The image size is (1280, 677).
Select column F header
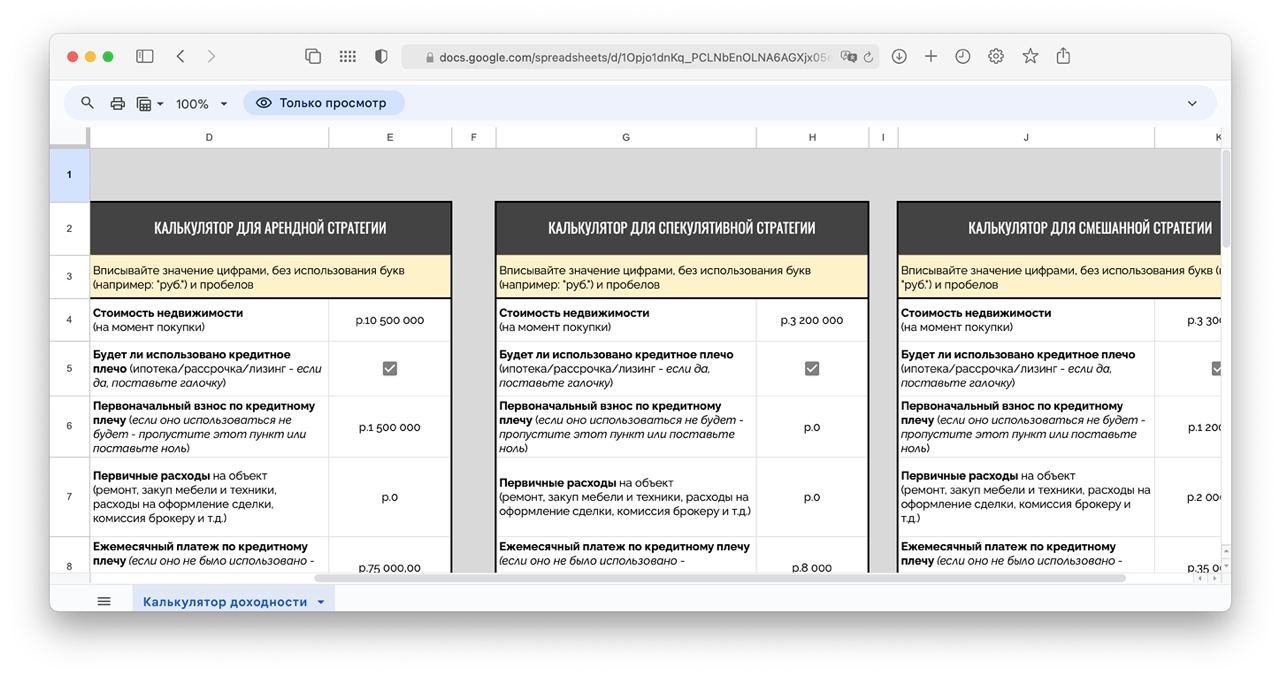(x=473, y=137)
